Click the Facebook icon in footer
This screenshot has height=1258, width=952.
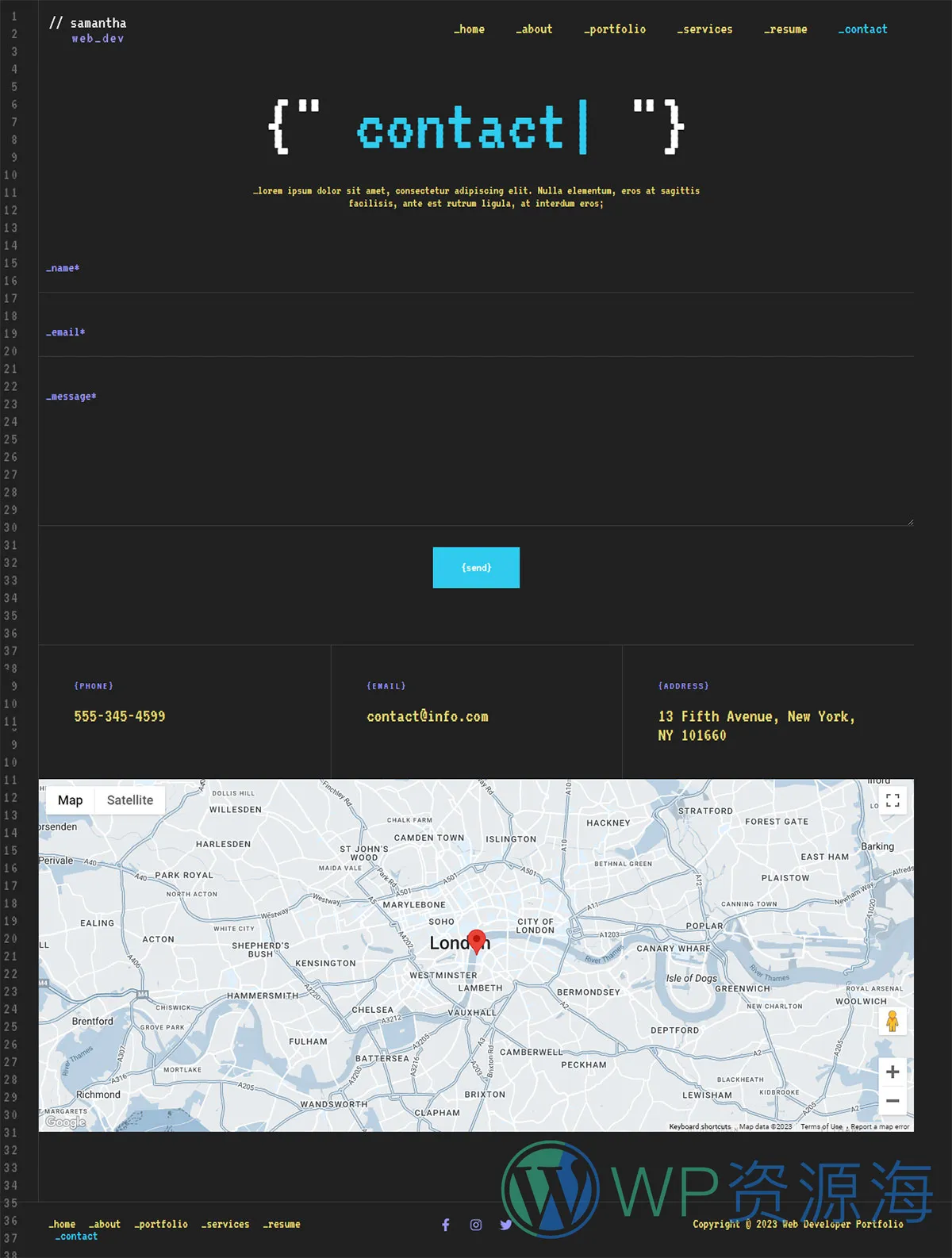tap(446, 1225)
